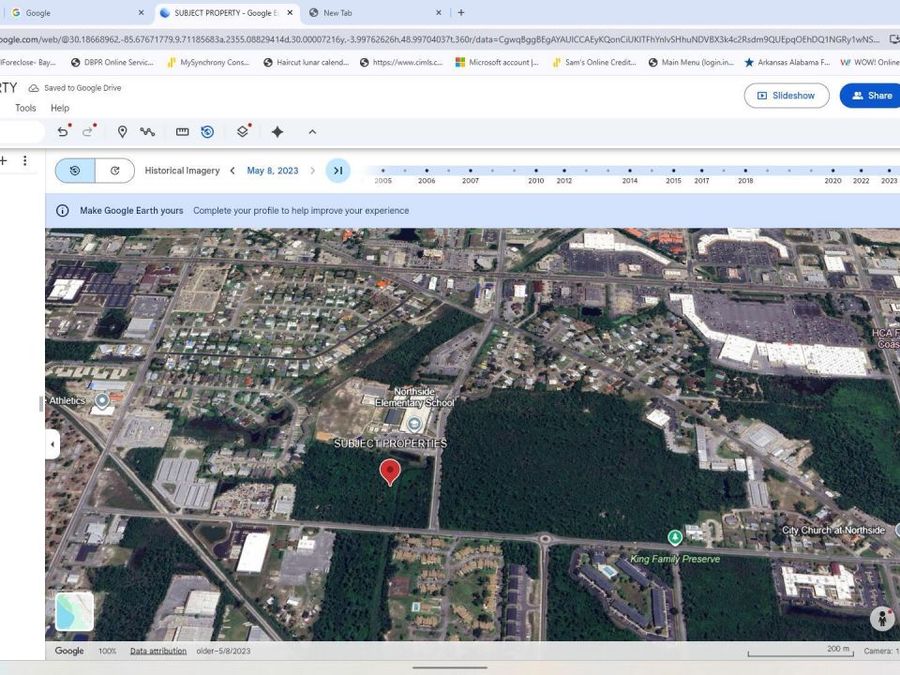Click the City Church at Northside label
This screenshot has height=675, width=900.
[x=833, y=530]
